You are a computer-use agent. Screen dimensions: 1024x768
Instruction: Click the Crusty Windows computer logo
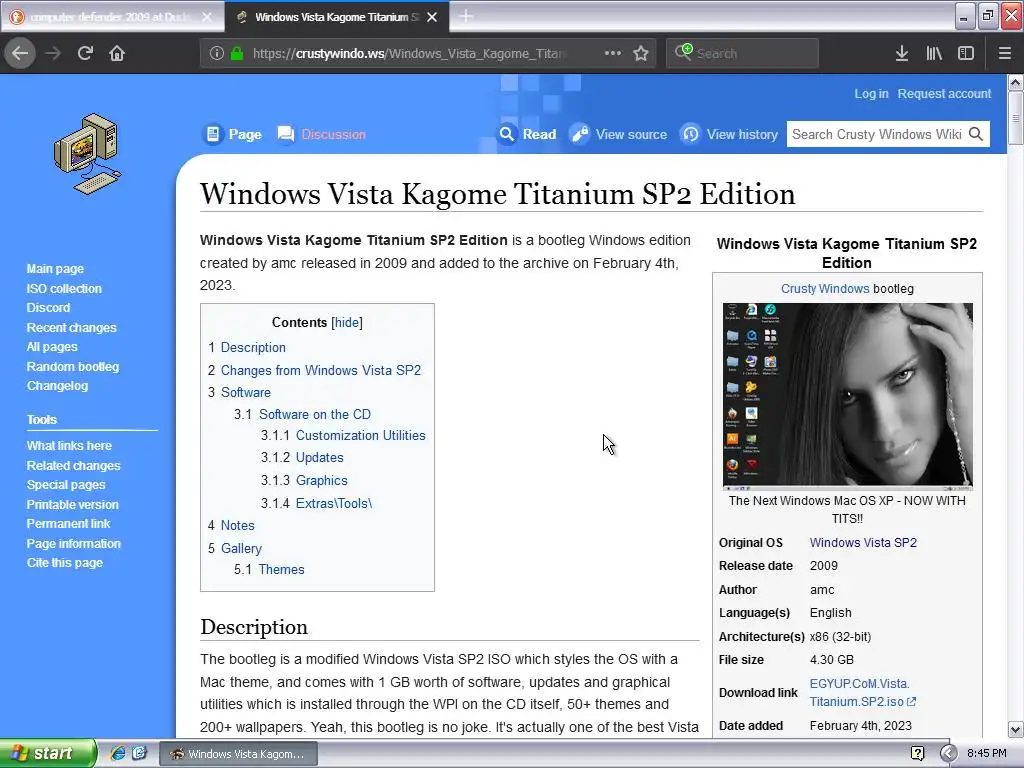[x=87, y=154]
